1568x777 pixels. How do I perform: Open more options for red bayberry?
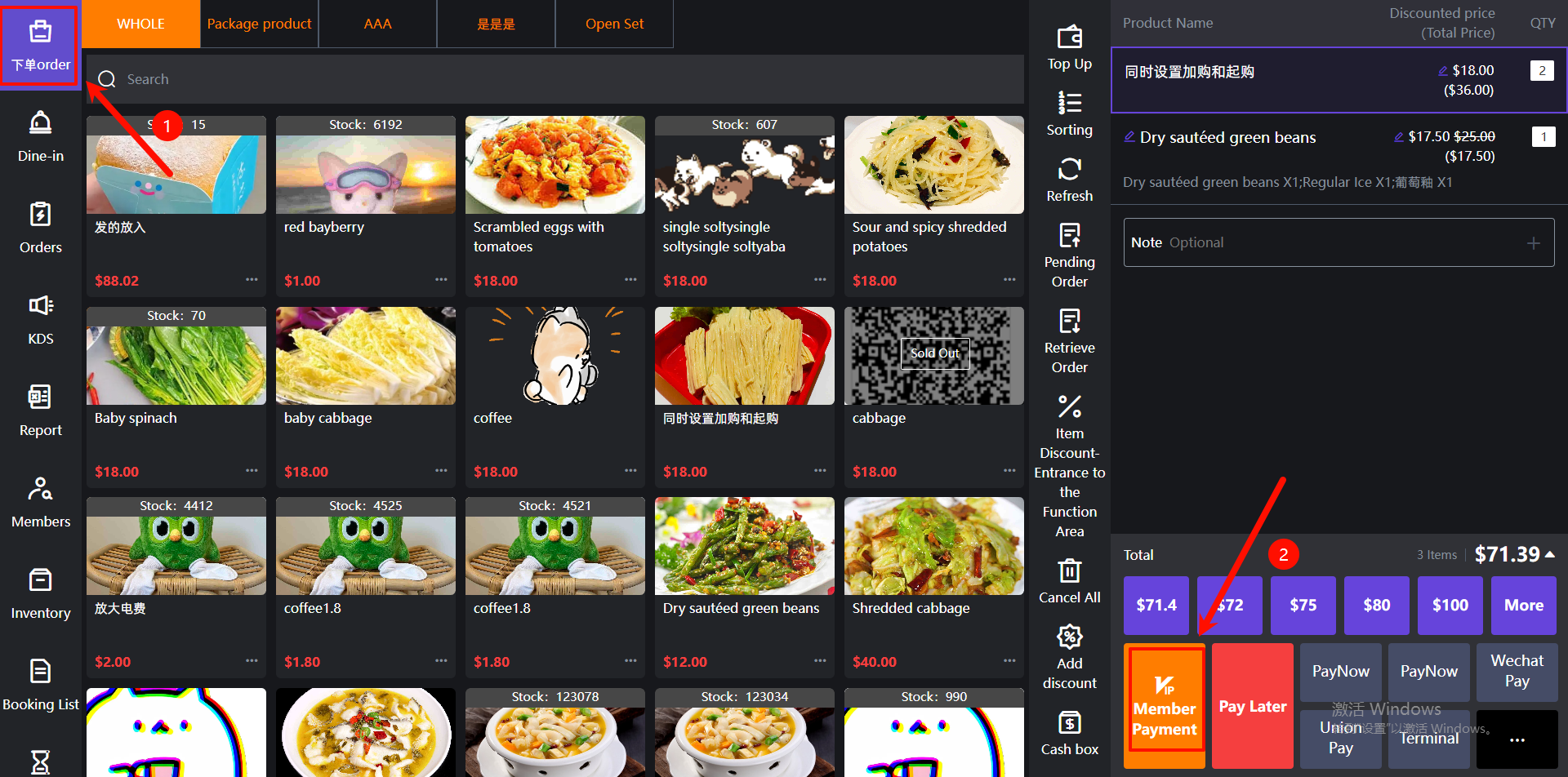pyautogui.click(x=441, y=280)
